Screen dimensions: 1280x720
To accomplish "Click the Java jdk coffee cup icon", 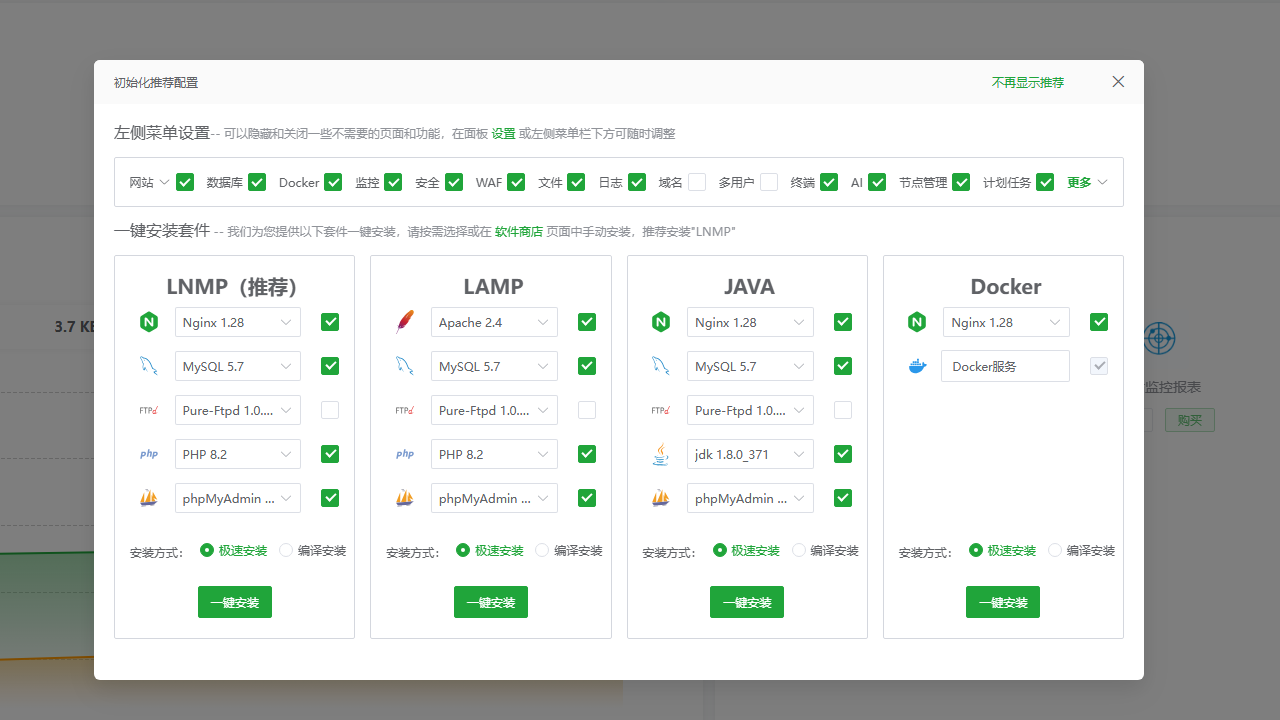I will (x=661, y=454).
